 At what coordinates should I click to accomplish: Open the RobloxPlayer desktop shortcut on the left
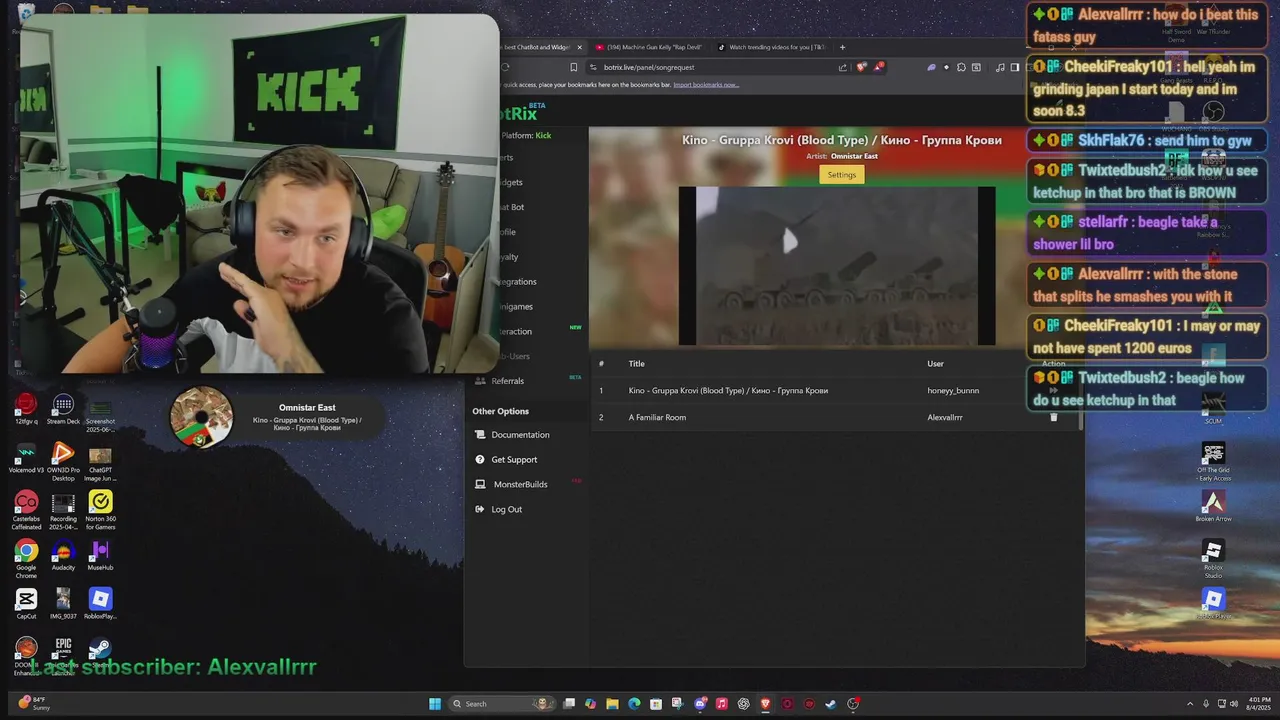coord(100,604)
